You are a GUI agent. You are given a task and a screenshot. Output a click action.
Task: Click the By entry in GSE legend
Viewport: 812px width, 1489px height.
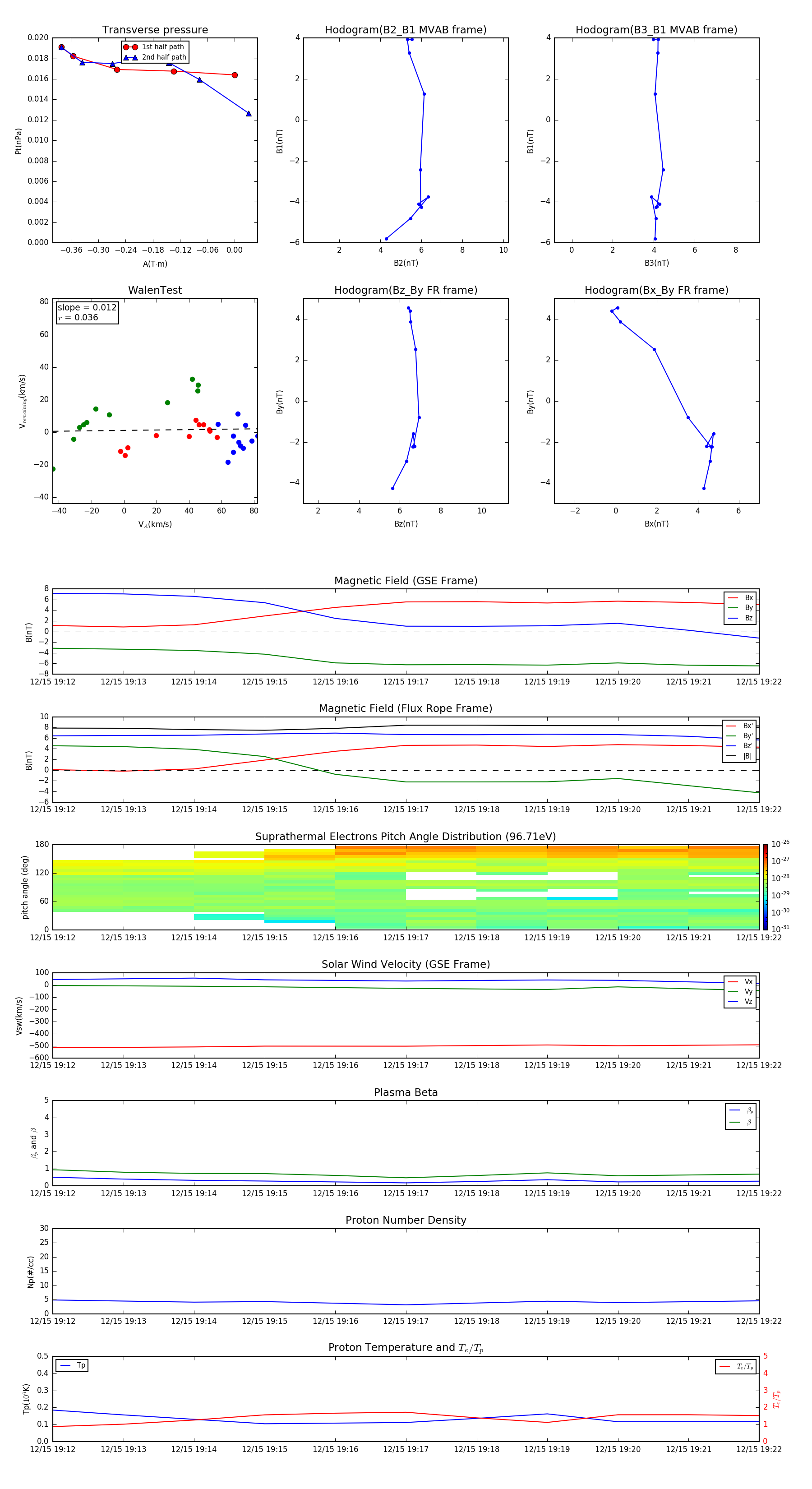point(740,607)
